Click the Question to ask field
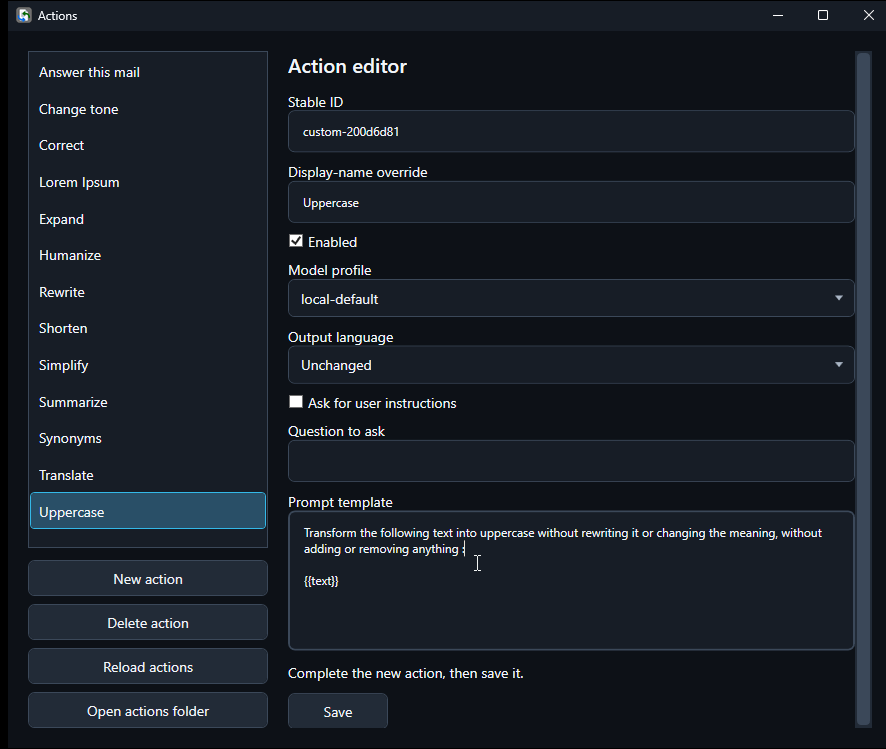 point(571,461)
